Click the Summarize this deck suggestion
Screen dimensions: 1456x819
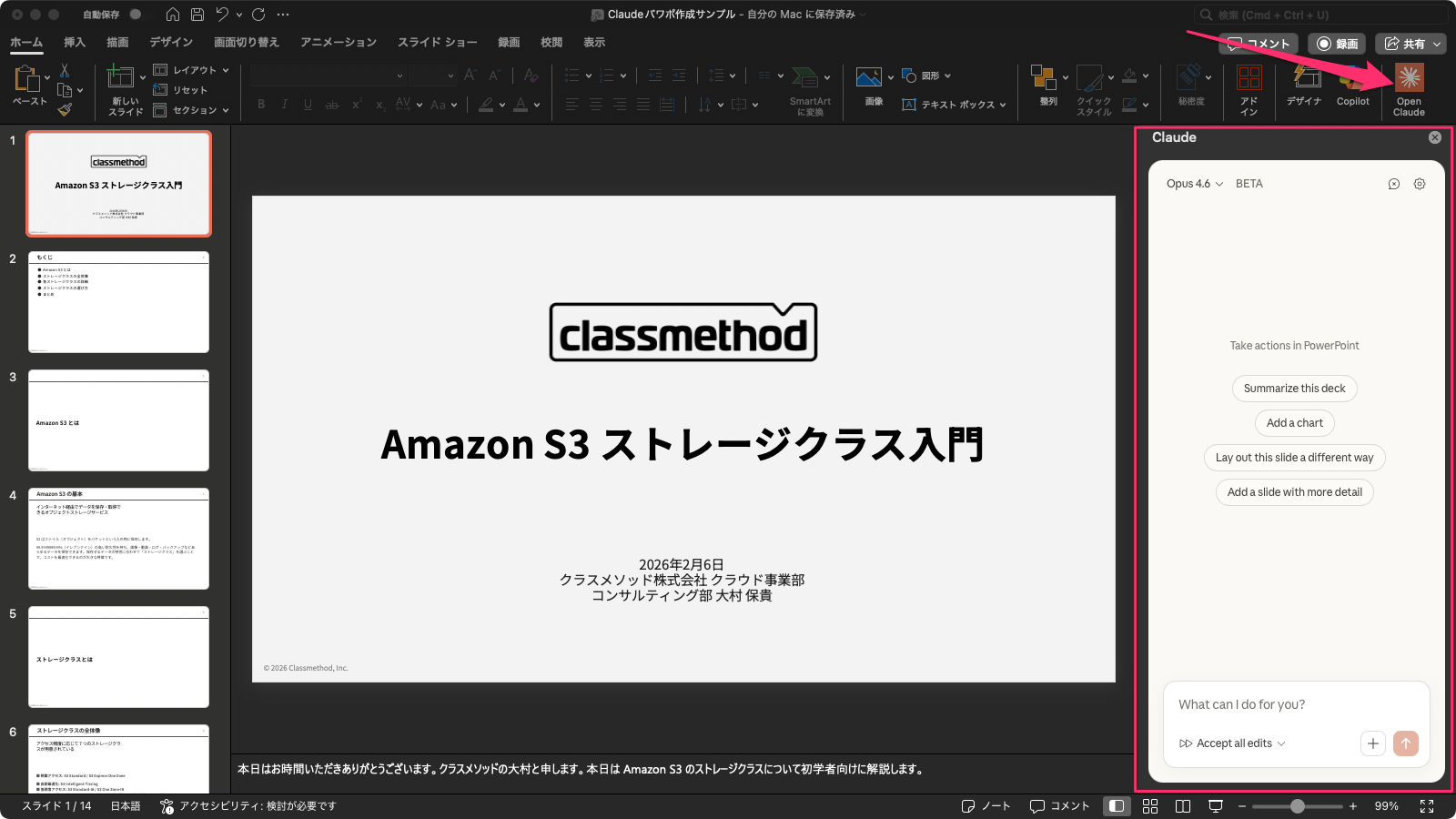coord(1294,389)
